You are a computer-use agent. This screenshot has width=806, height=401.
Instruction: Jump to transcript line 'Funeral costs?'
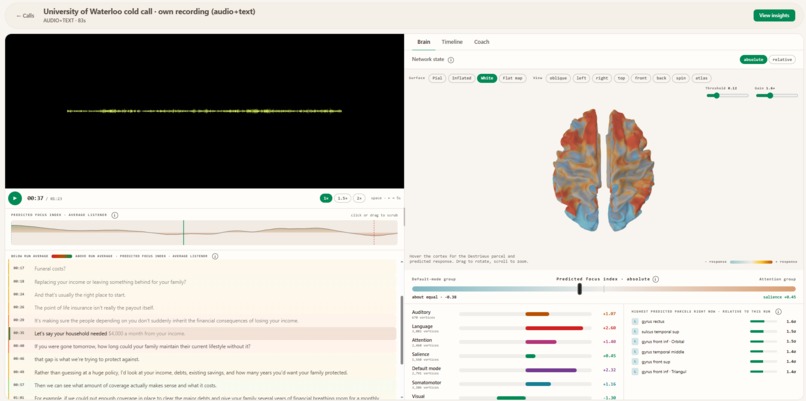pyautogui.click(x=203, y=268)
